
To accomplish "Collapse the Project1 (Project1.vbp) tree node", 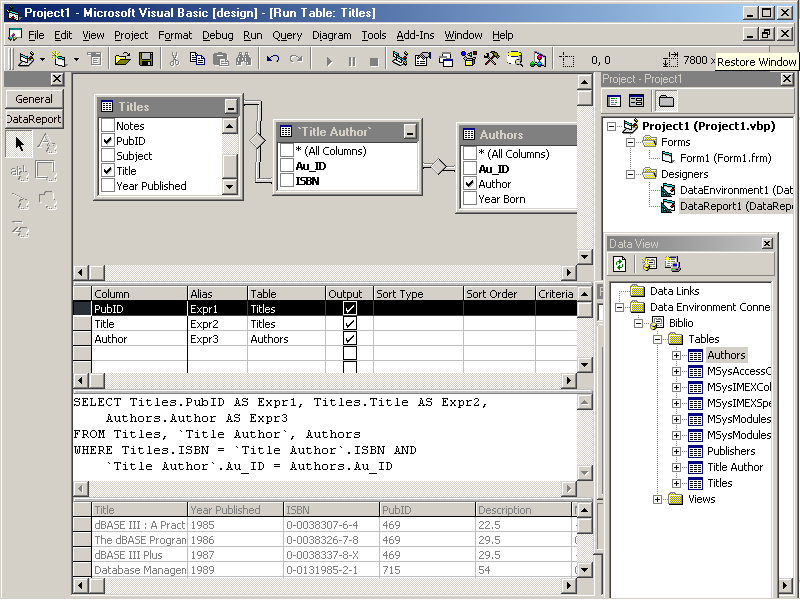I will point(611,126).
